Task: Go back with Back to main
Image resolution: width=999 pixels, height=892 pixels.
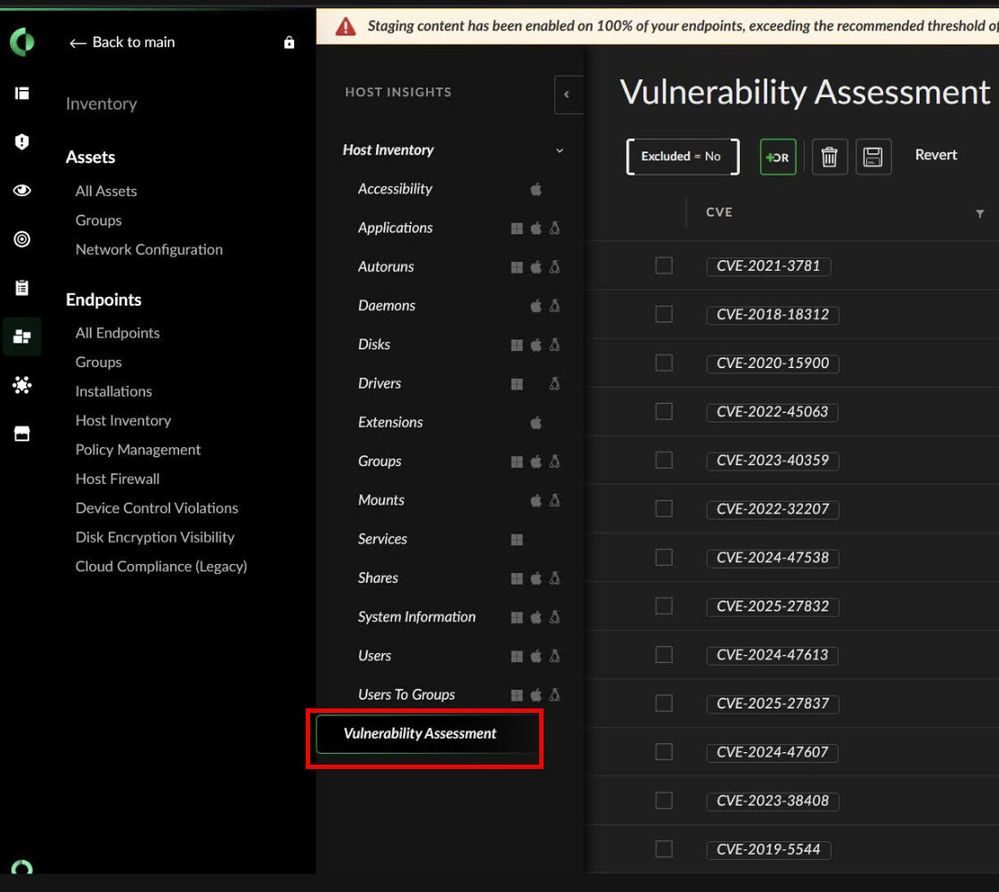Action: pos(122,43)
